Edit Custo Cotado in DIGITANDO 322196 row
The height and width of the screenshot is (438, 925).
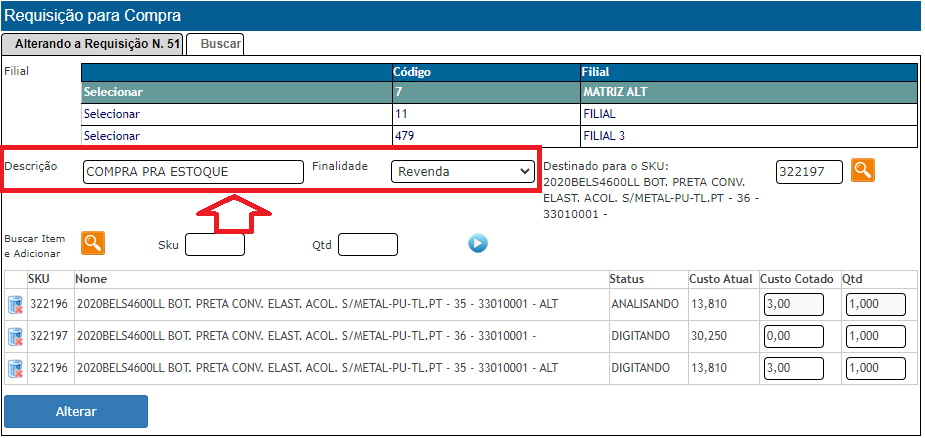(794, 368)
